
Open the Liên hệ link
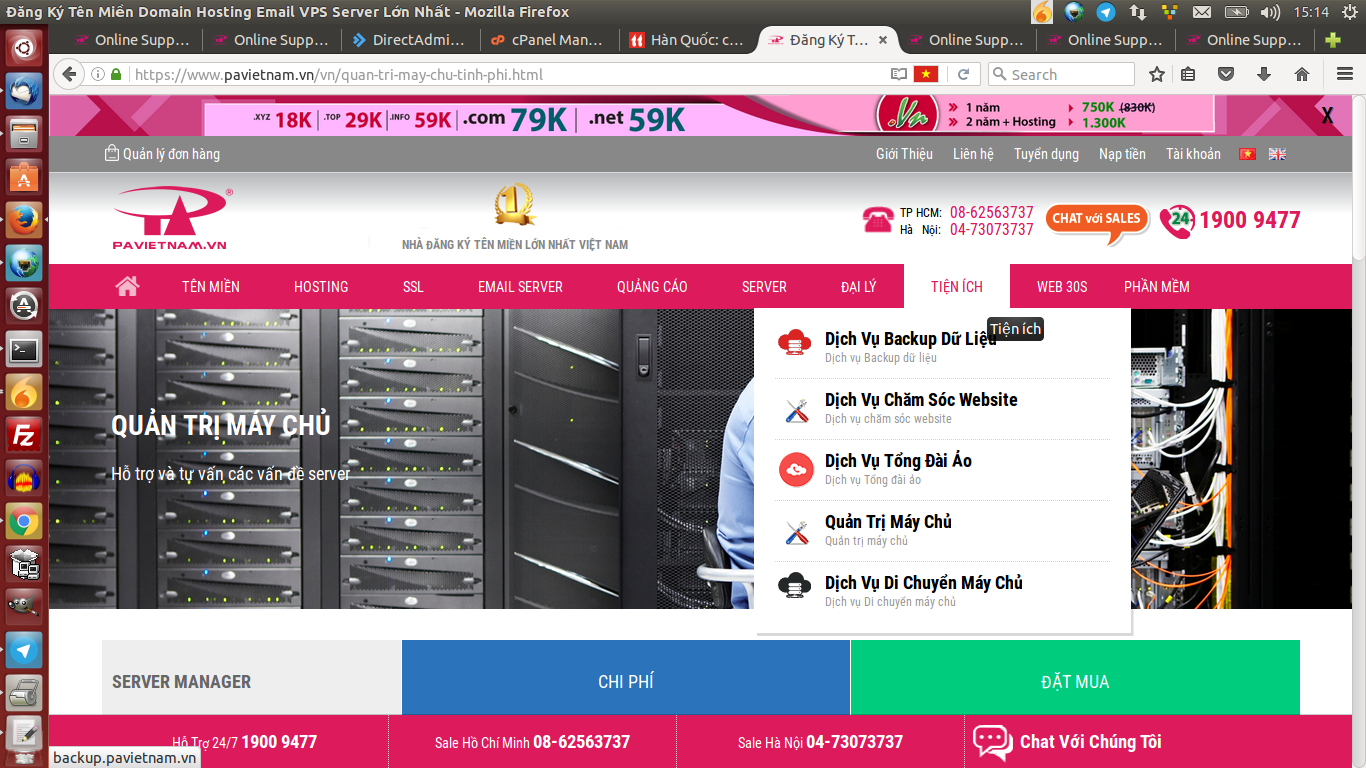coord(973,154)
